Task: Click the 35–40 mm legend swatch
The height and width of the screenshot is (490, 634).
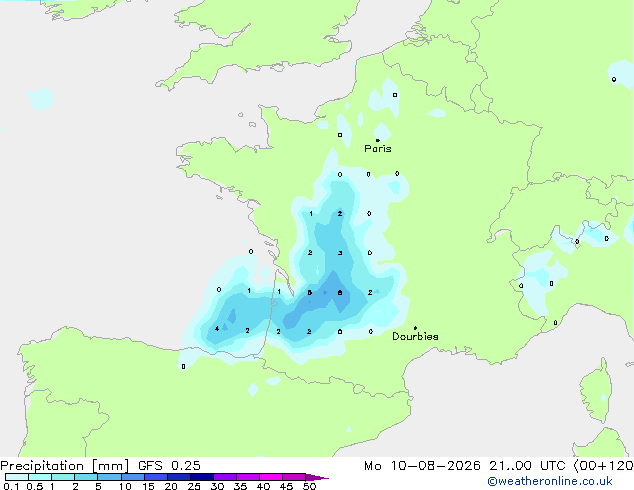Action: click(x=248, y=477)
